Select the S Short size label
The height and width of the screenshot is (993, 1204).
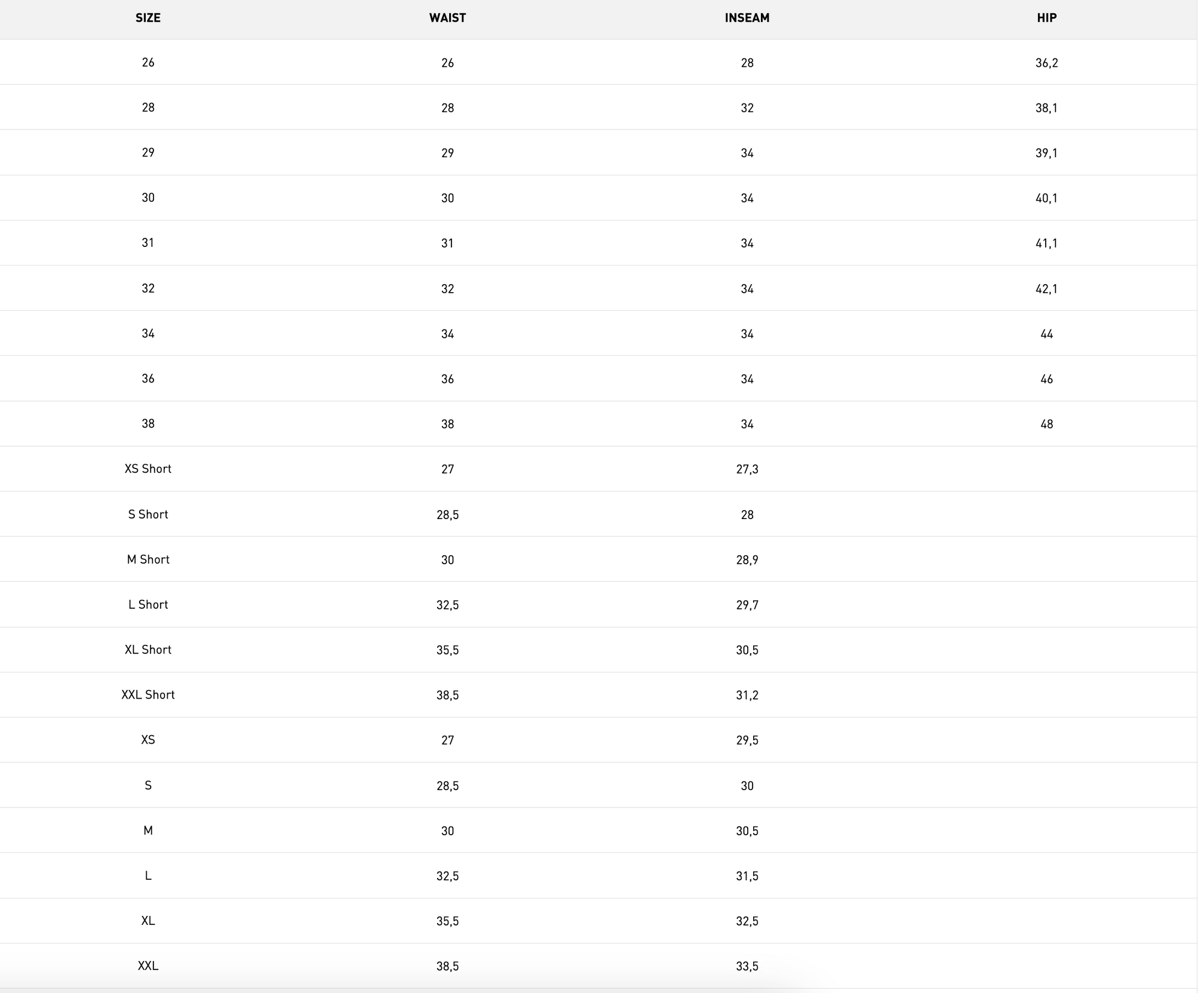[148, 514]
